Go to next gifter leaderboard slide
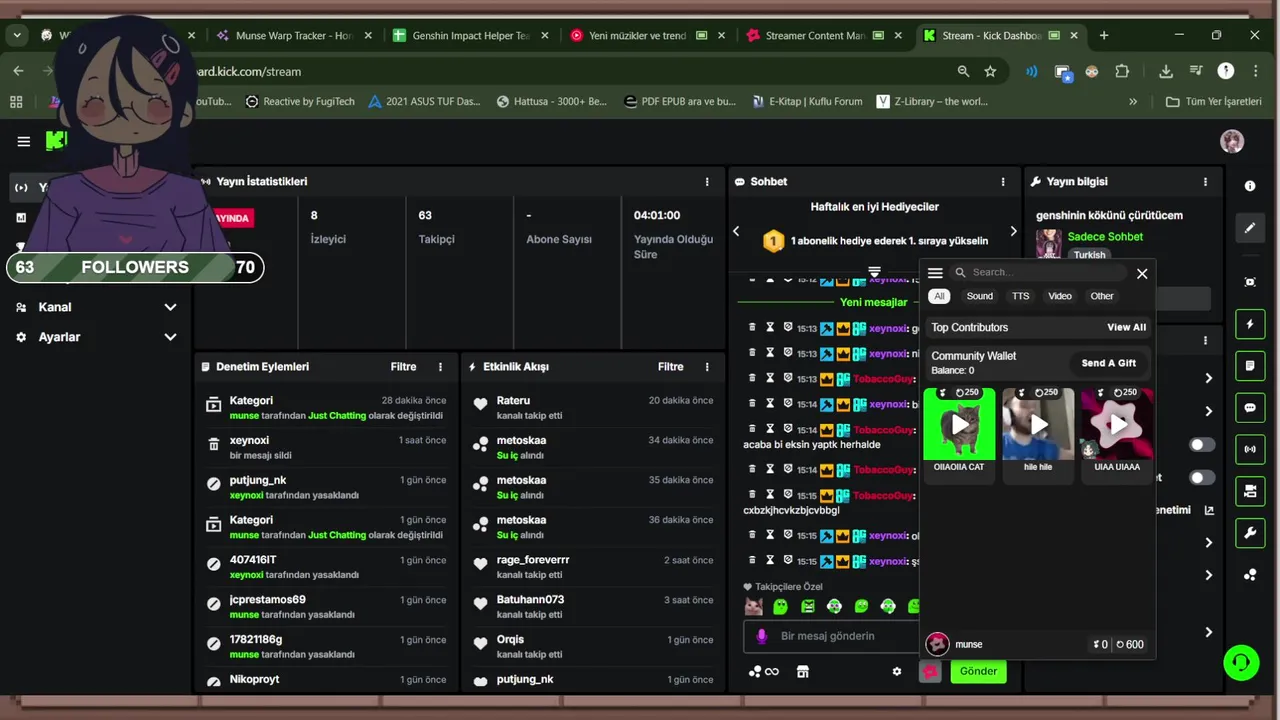Image resolution: width=1280 pixels, height=720 pixels. pyautogui.click(x=1012, y=231)
